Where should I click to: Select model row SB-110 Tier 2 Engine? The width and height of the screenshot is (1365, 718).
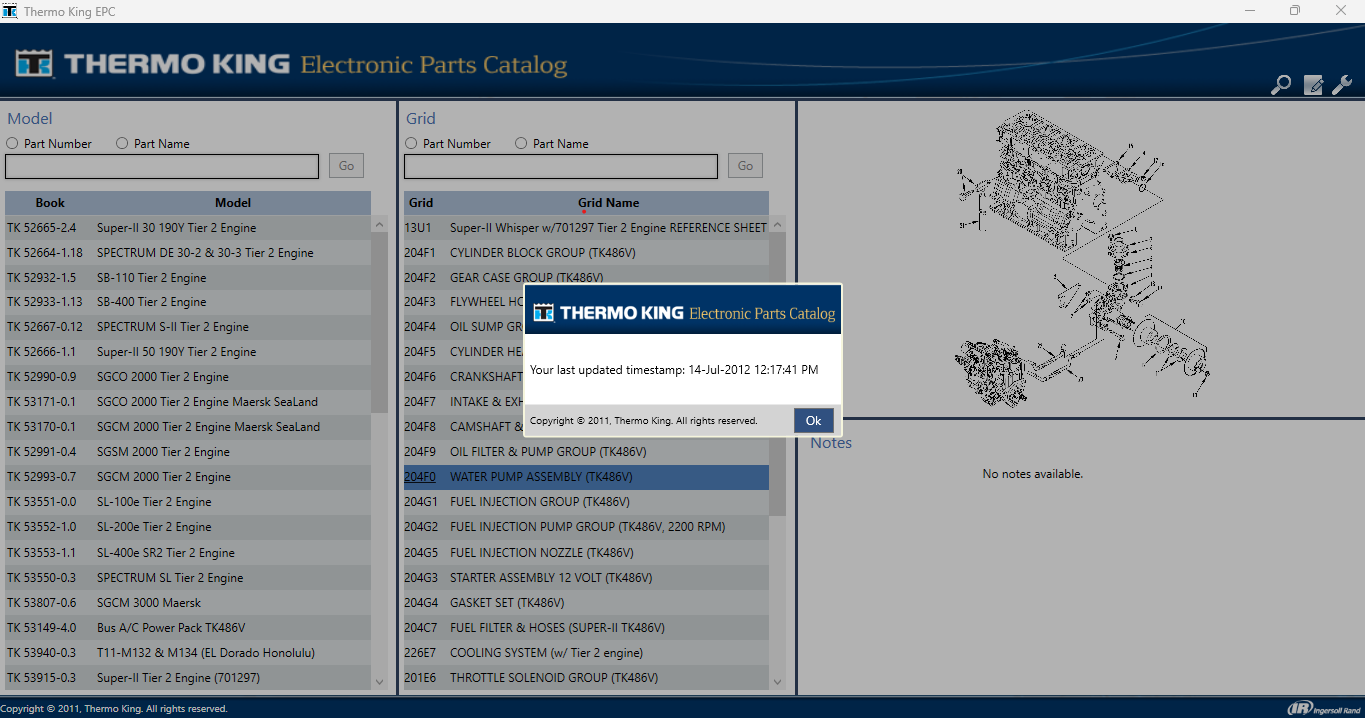(x=188, y=278)
